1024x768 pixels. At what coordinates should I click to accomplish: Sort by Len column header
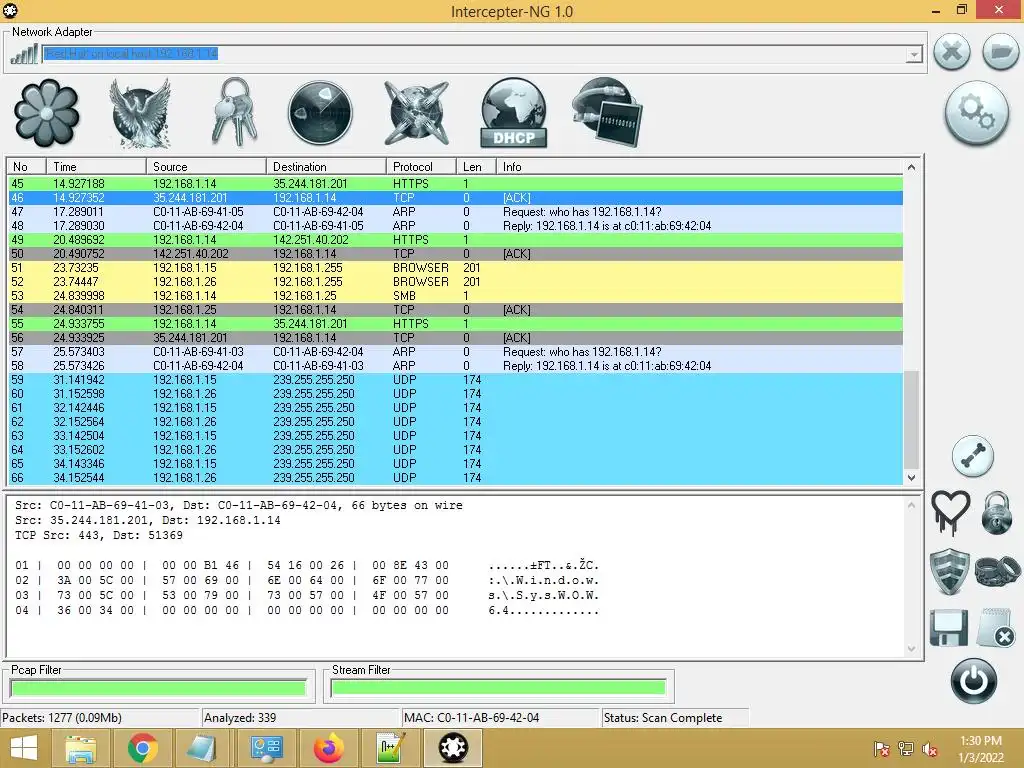[475, 167]
